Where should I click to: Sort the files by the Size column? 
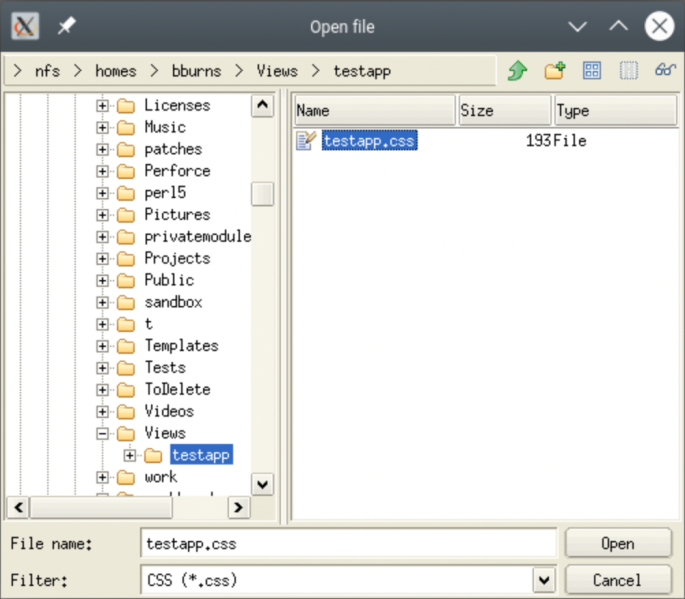click(x=503, y=111)
